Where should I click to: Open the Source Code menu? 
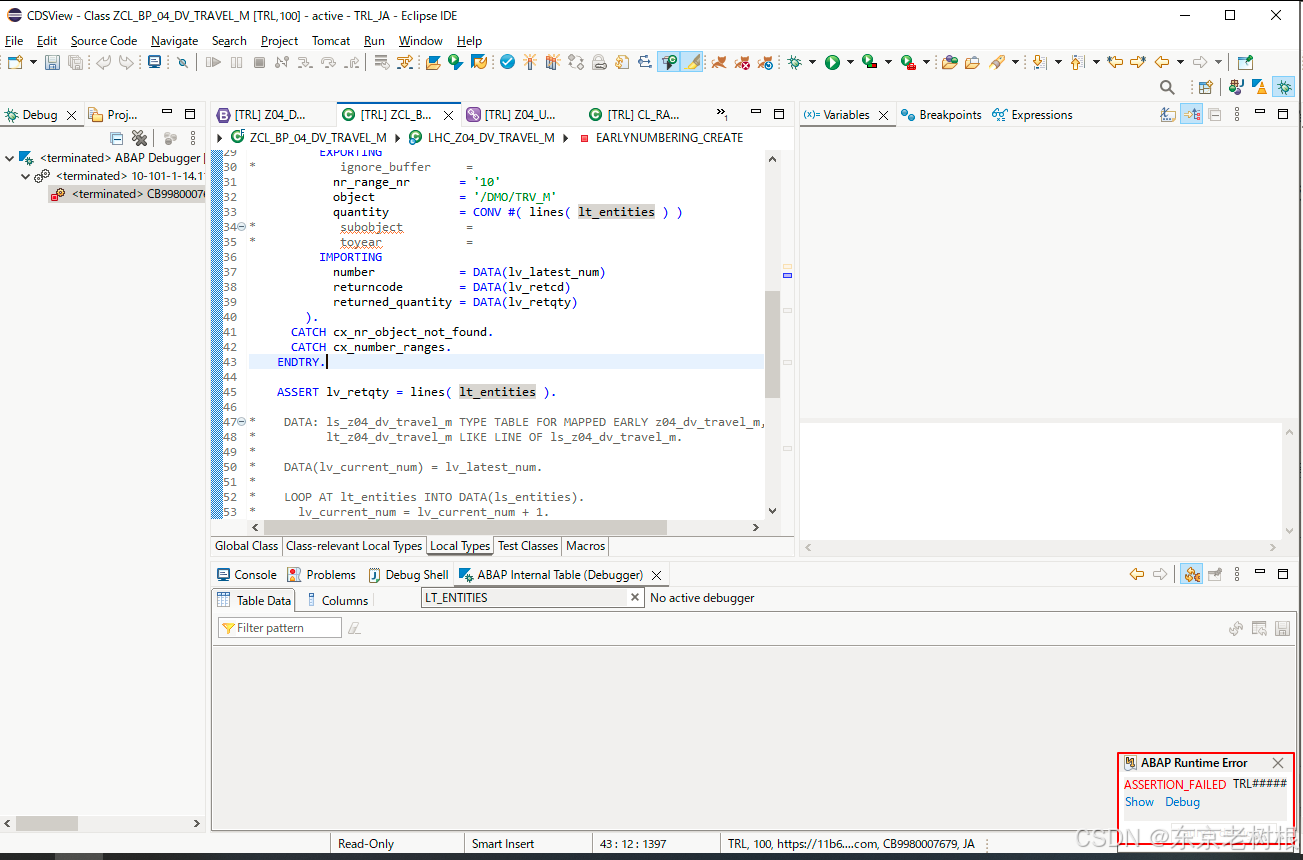click(104, 41)
